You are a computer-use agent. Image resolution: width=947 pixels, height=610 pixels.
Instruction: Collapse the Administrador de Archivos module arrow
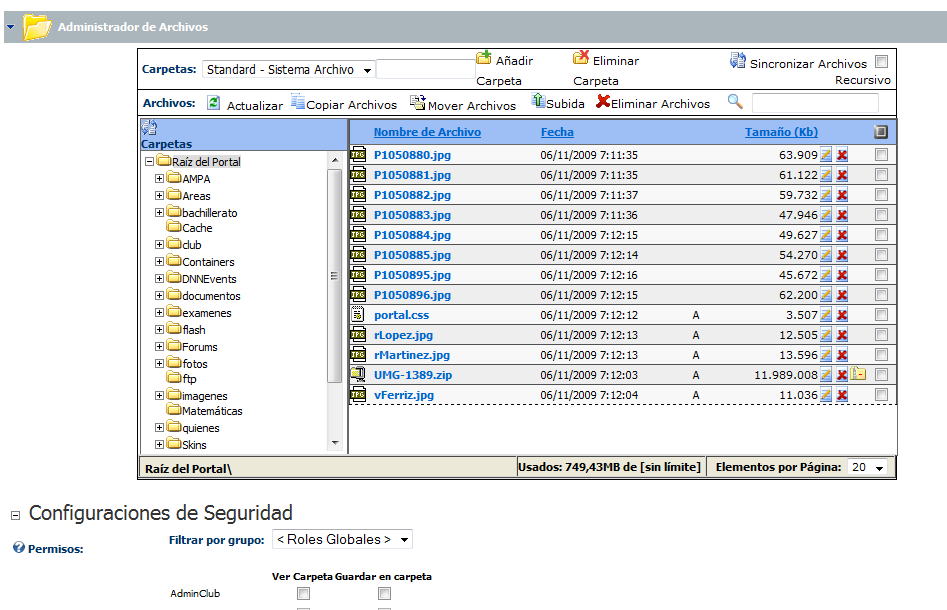11,27
